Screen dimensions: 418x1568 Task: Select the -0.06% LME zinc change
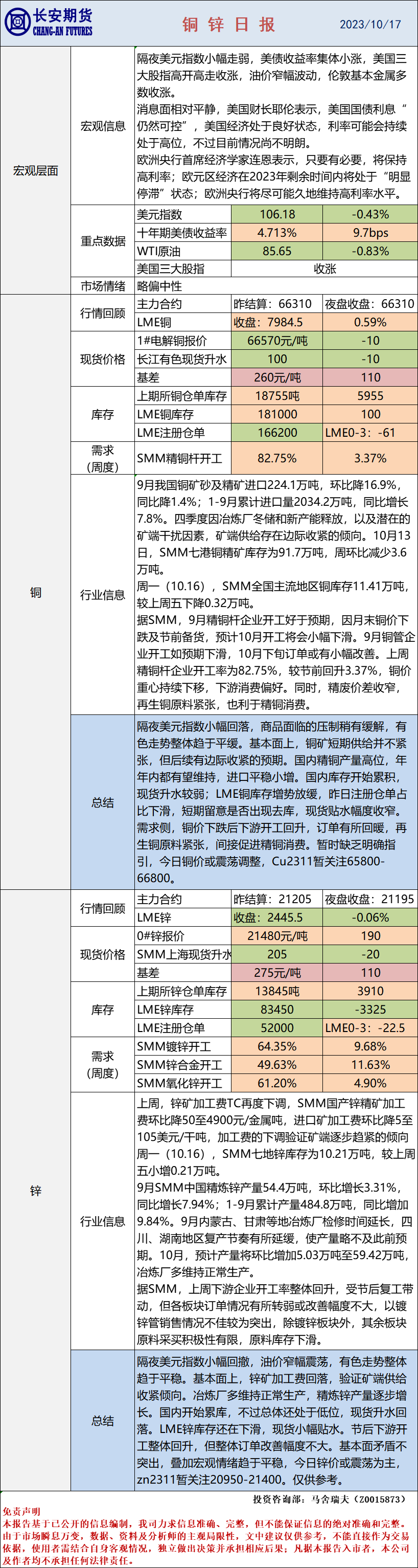tap(370, 916)
